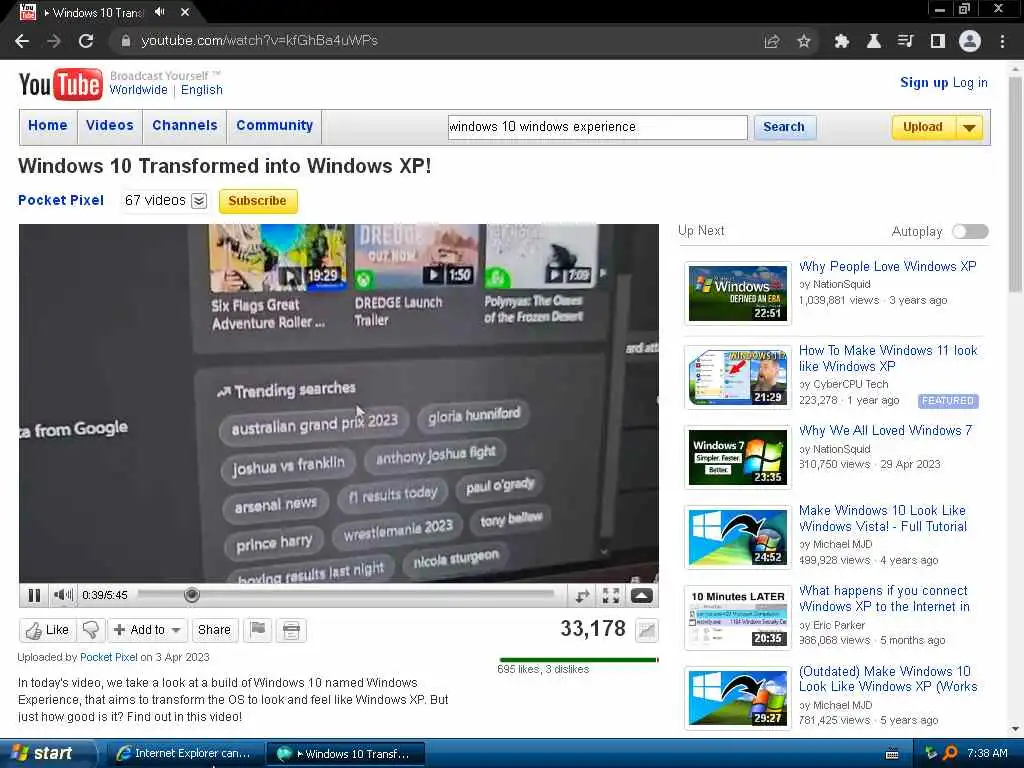This screenshot has width=1024, height=768.
Task: Open the media control queue icon
Action: click(x=905, y=41)
